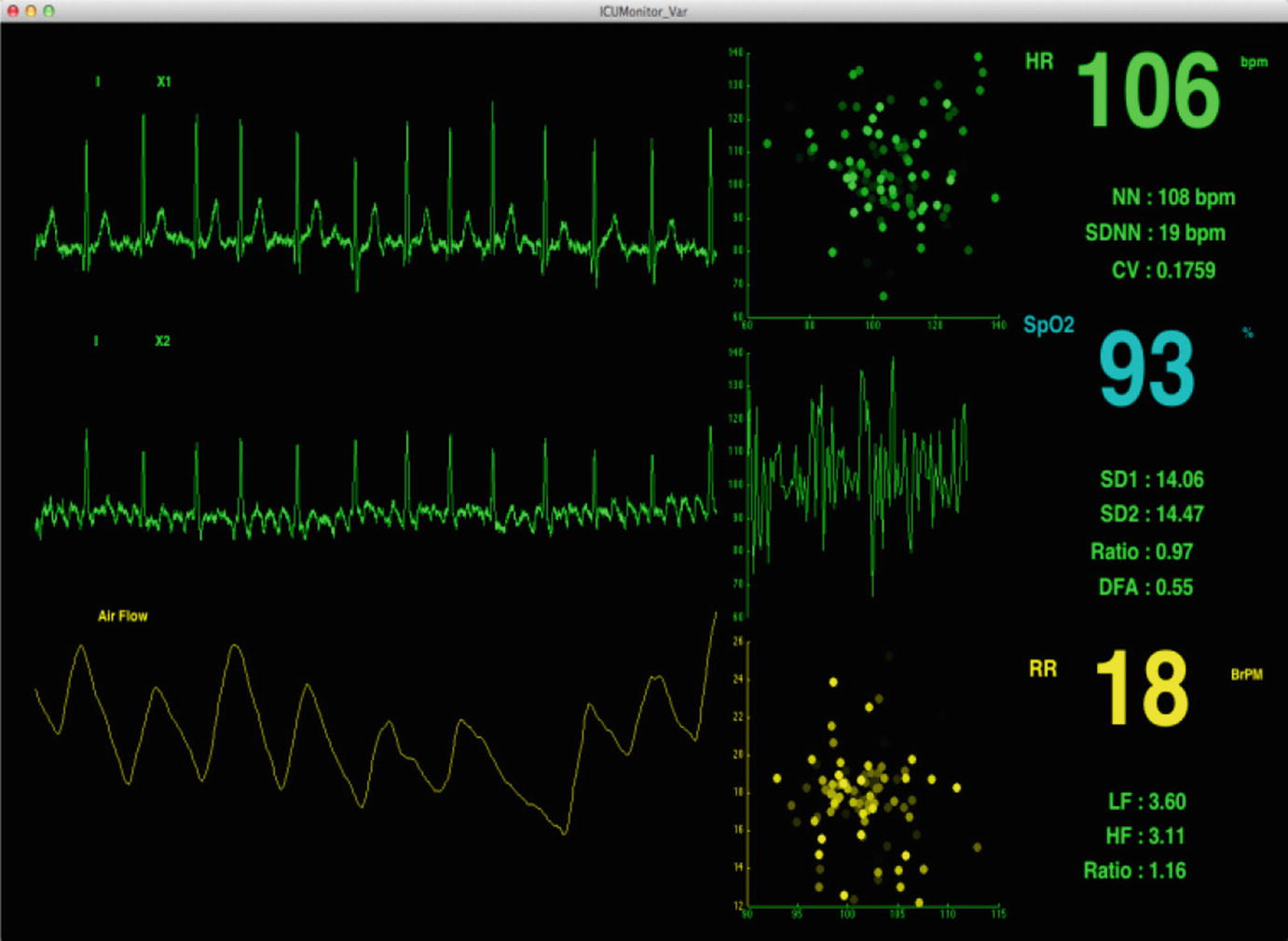The height and width of the screenshot is (941, 1288).
Task: Click the blue SpO2 reading 93
Action: 1146,370
